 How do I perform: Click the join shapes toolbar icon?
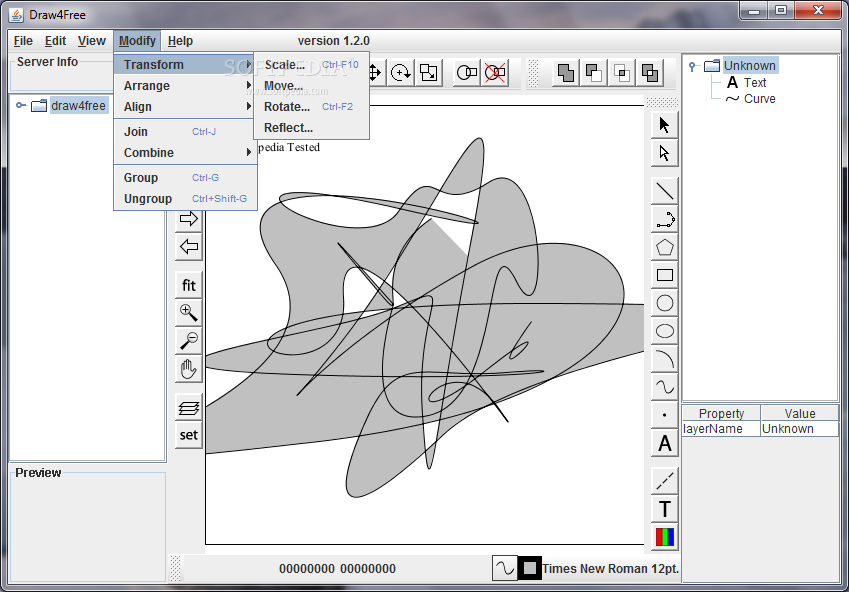tap(467, 73)
